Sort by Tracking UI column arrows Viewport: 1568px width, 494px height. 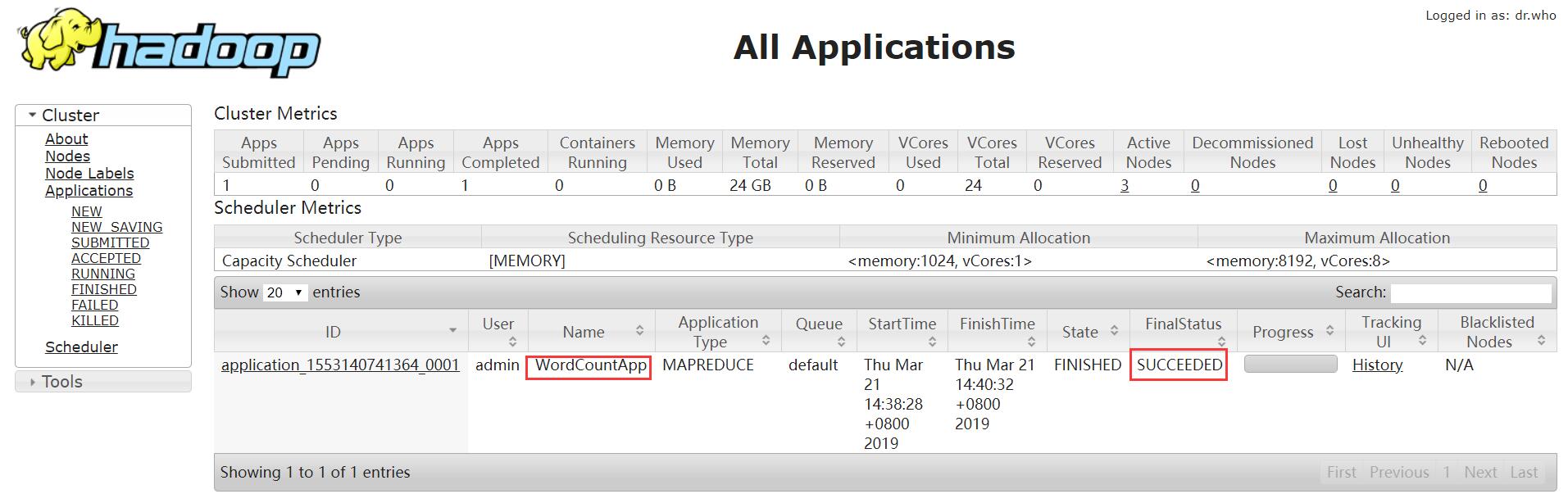pos(1422,340)
